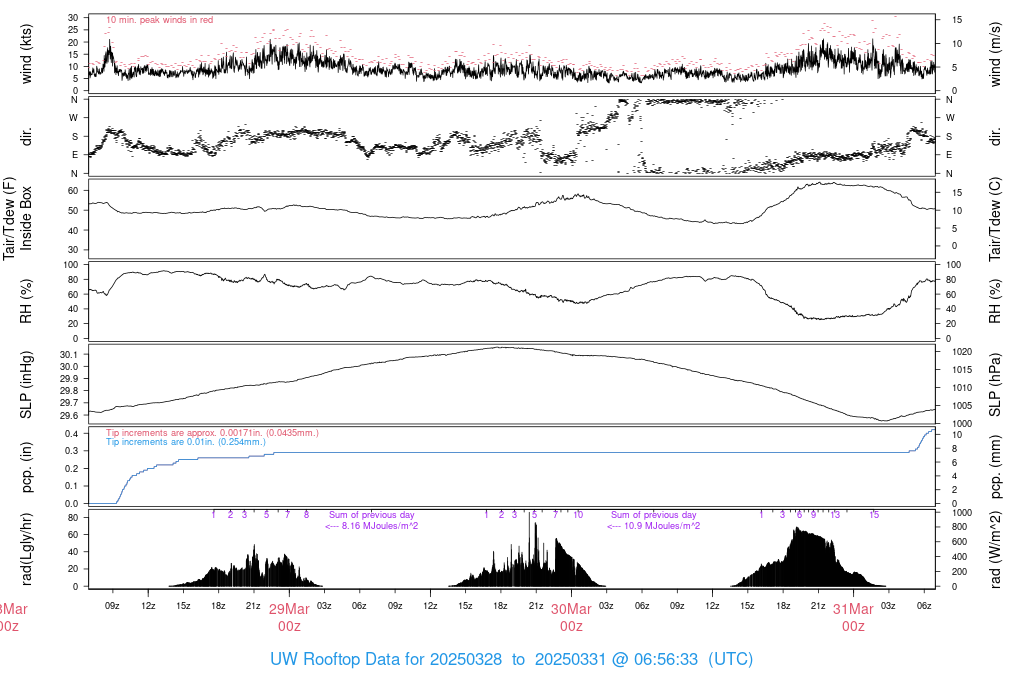1024x700 pixels.
Task: Click the Tair/Tdew (C) right axis label
Action: (995, 219)
